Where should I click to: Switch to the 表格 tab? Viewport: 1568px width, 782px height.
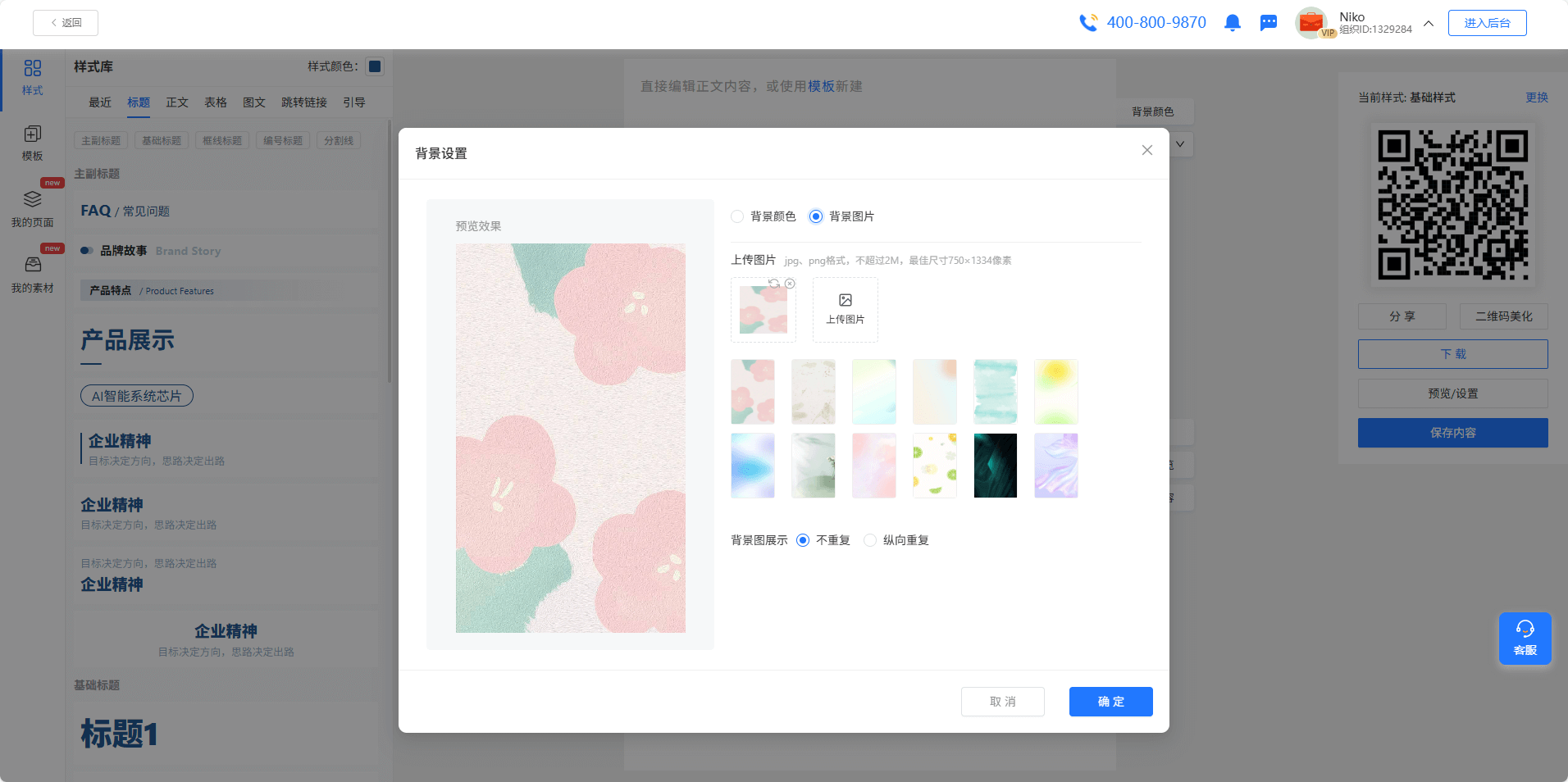pos(216,102)
